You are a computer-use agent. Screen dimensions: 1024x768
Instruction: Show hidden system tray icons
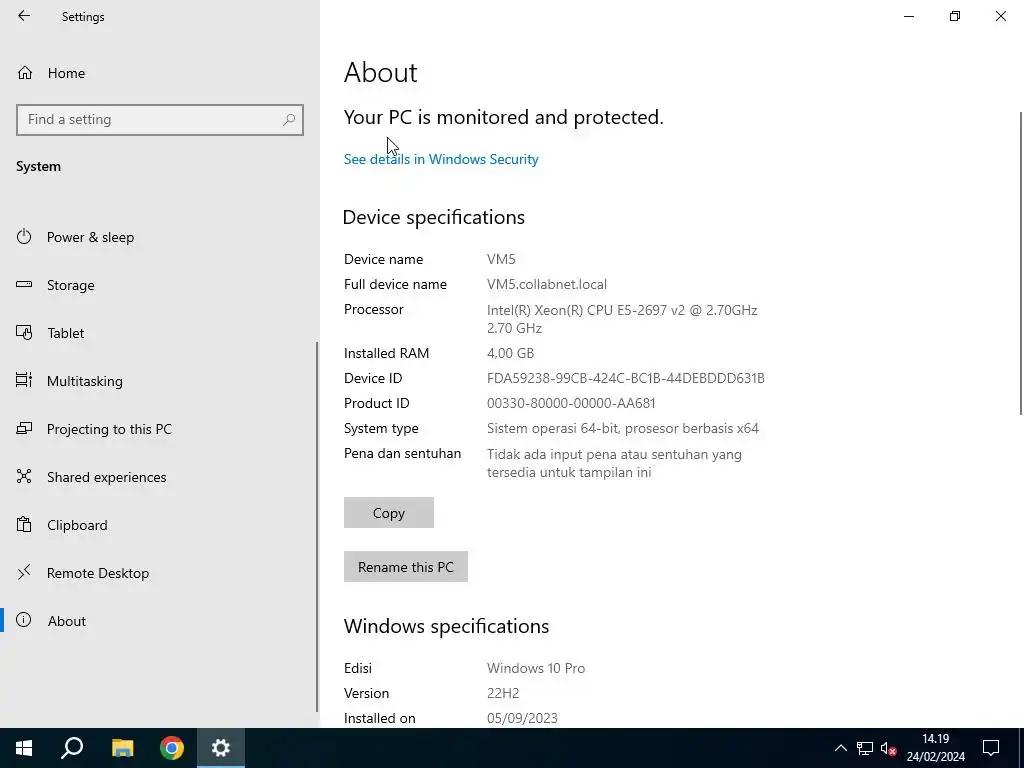840,748
